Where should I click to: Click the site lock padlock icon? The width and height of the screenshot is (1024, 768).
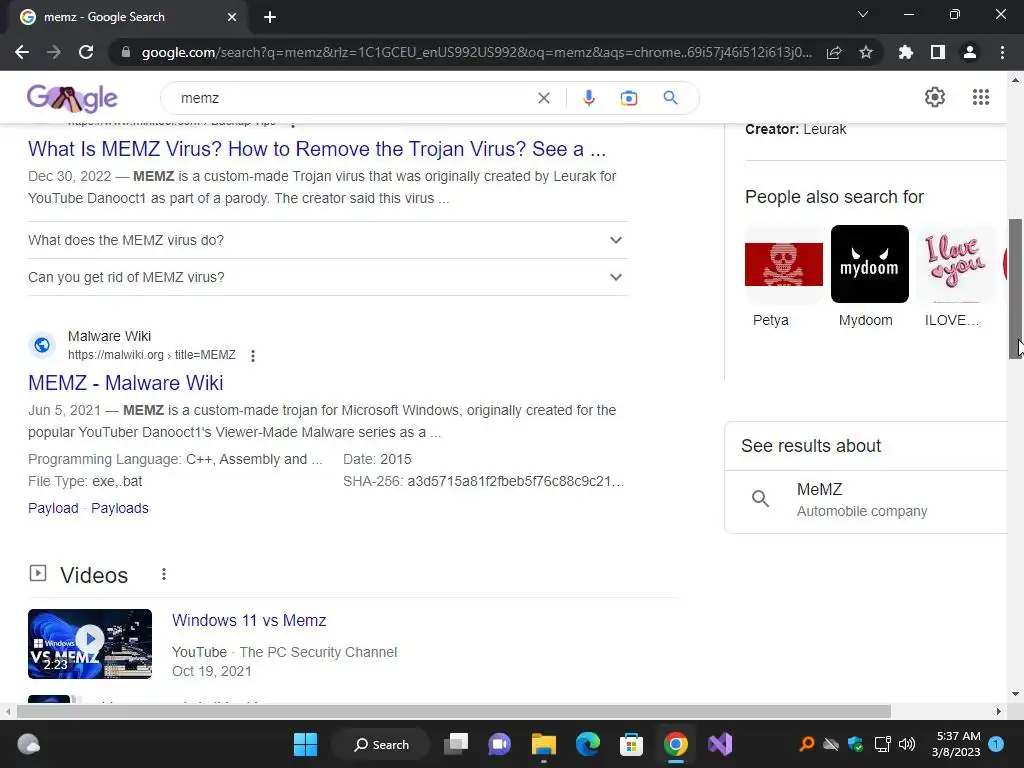click(126, 52)
